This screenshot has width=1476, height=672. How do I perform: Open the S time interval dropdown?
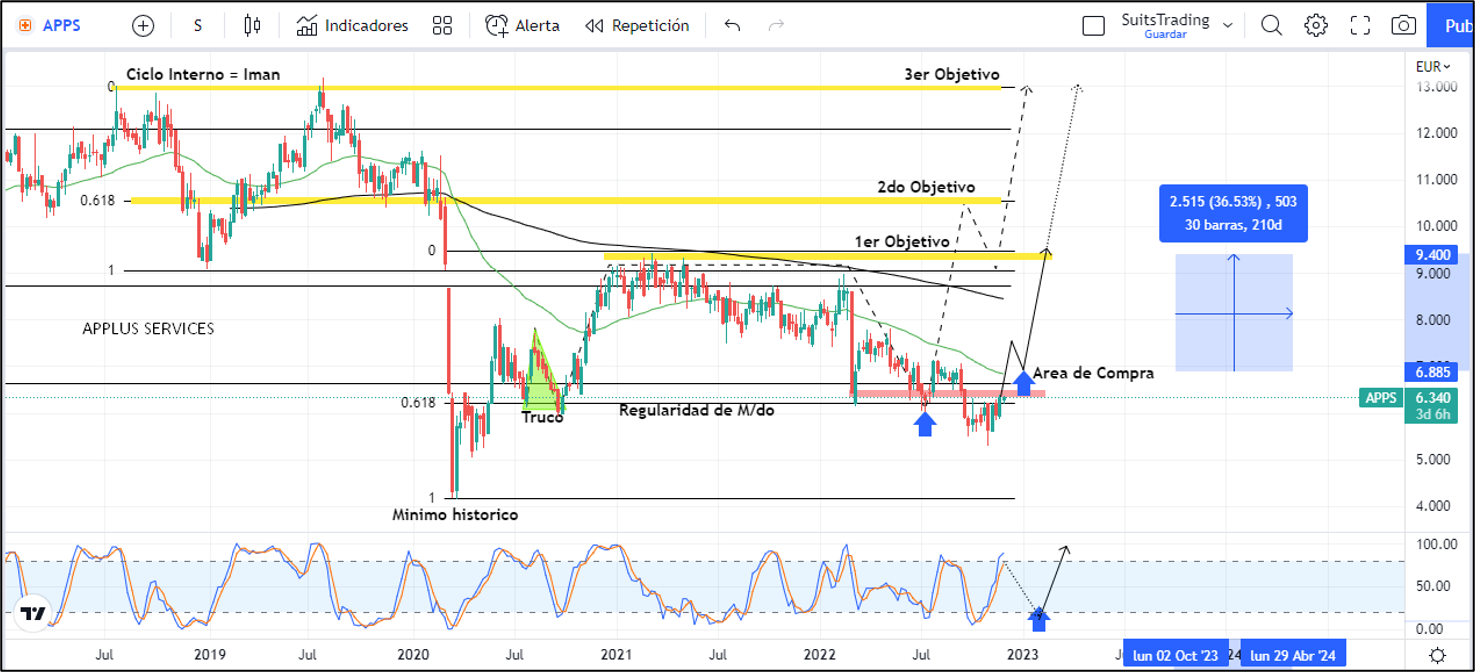[x=198, y=26]
